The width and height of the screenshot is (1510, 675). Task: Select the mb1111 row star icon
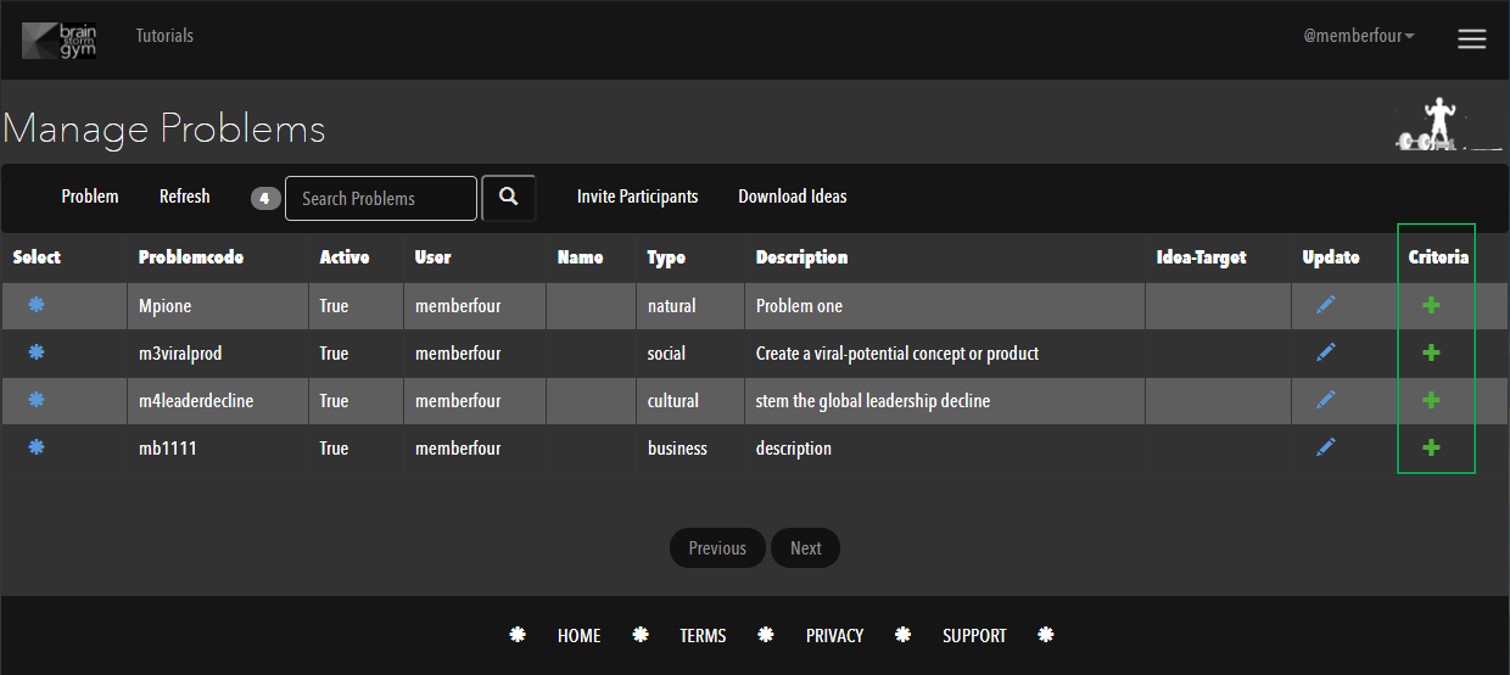tap(36, 447)
